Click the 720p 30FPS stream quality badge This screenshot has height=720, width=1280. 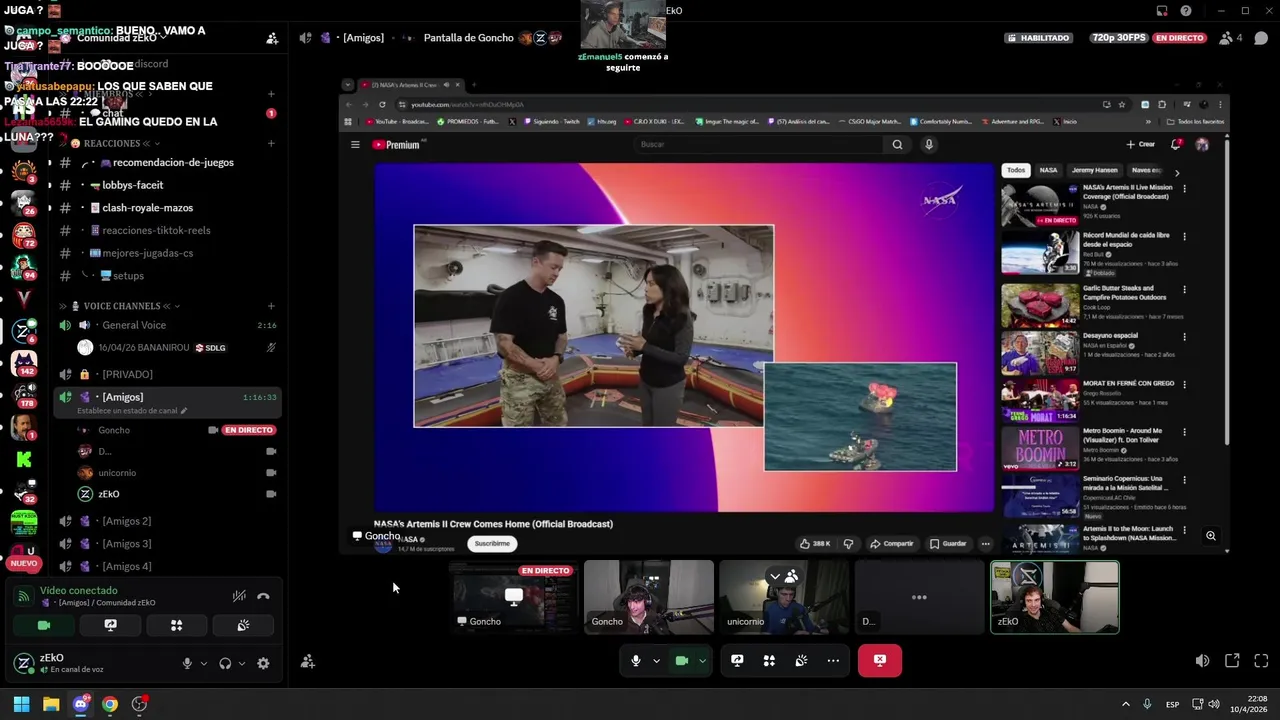1118,38
